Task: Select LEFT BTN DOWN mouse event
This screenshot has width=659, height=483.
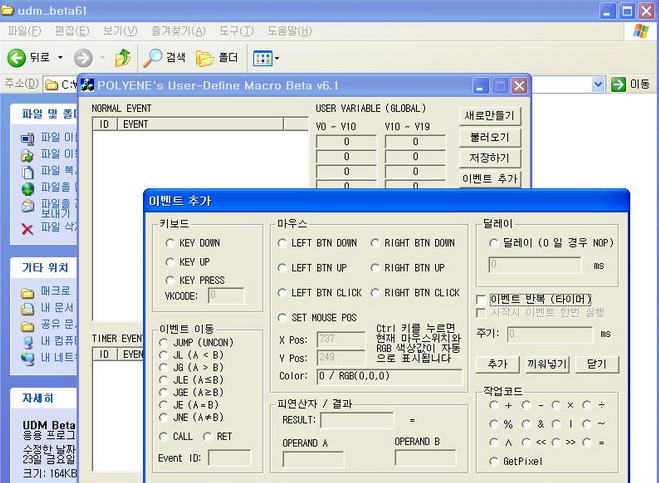Action: [282, 243]
